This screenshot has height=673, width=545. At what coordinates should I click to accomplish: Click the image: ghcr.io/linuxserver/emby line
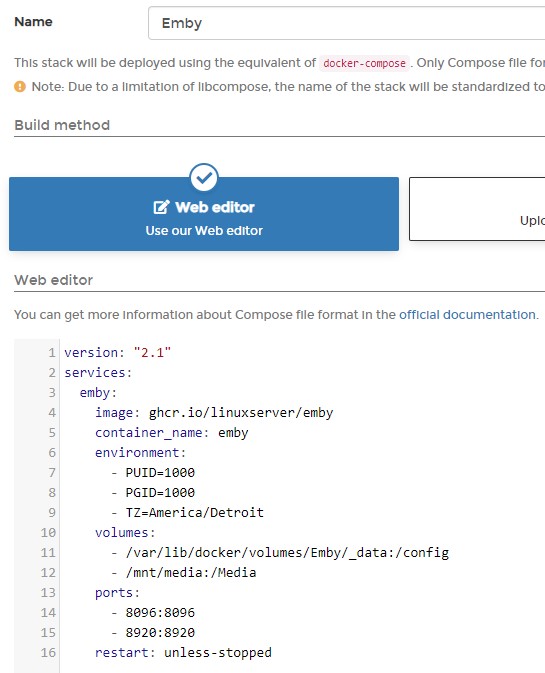click(x=214, y=412)
